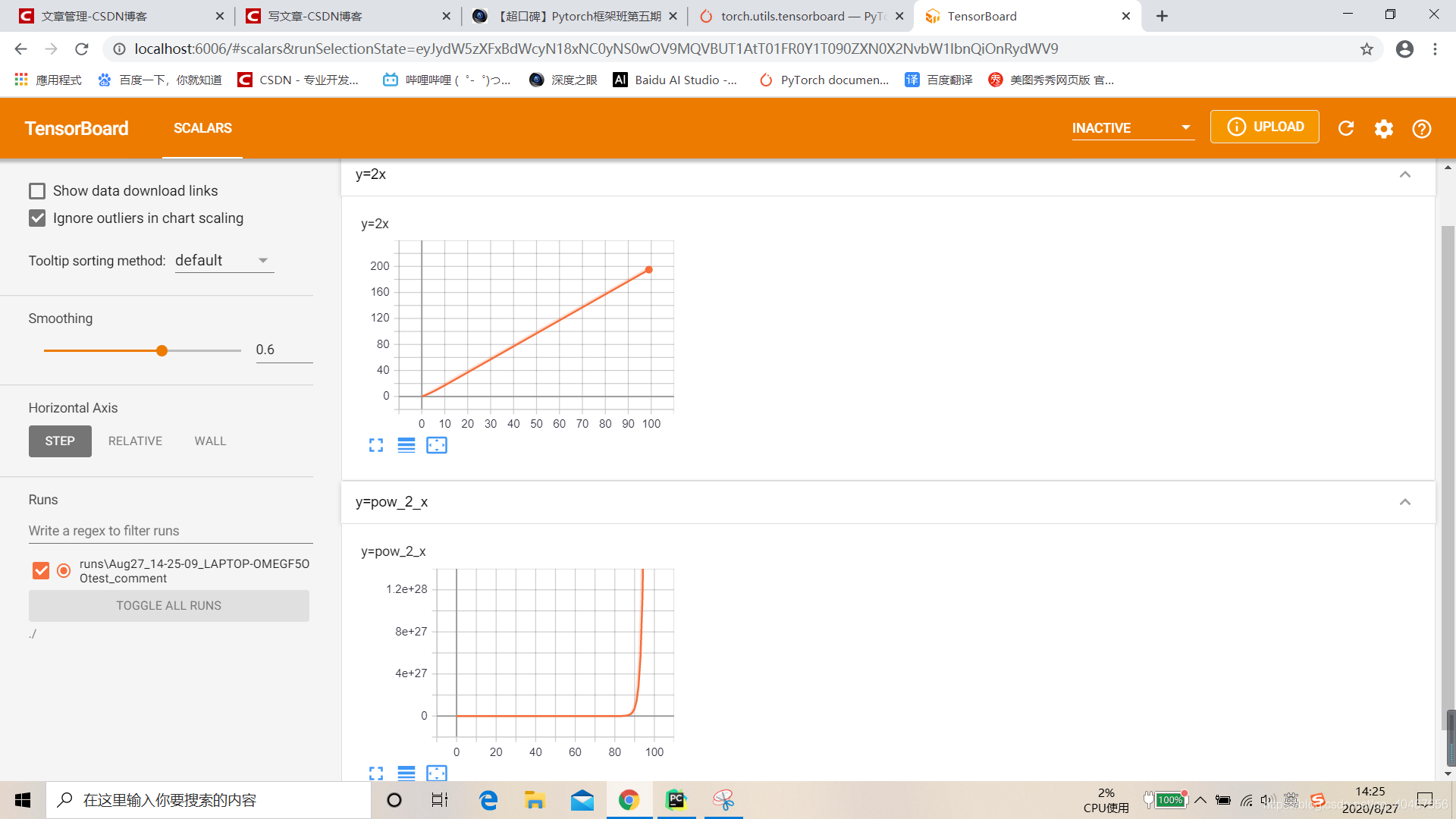Image resolution: width=1456 pixels, height=819 pixels.
Task: Click the fullscreen expand icon below y=2x chart
Action: pos(376,446)
